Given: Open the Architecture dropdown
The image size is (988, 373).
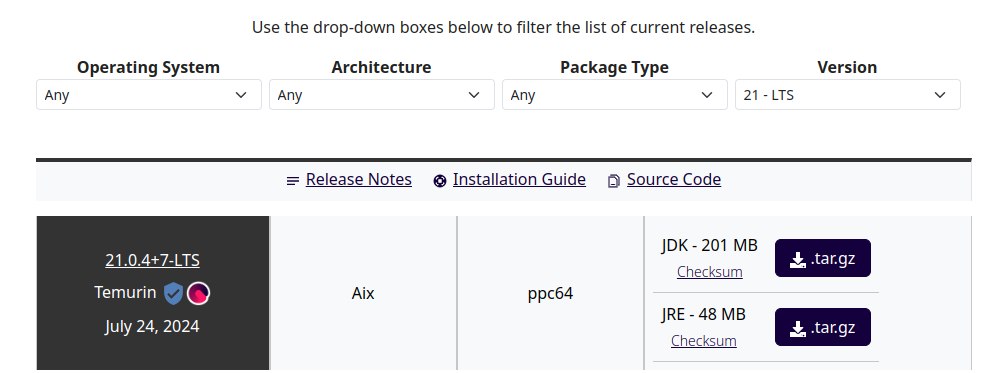Looking at the screenshot, I should pyautogui.click(x=382, y=95).
